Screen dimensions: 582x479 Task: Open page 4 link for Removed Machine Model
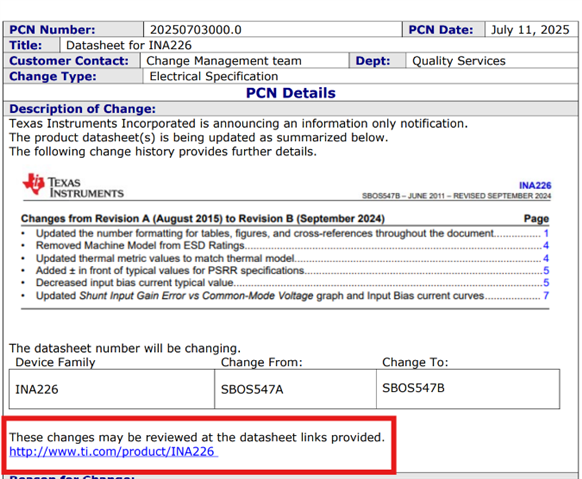(x=546, y=246)
